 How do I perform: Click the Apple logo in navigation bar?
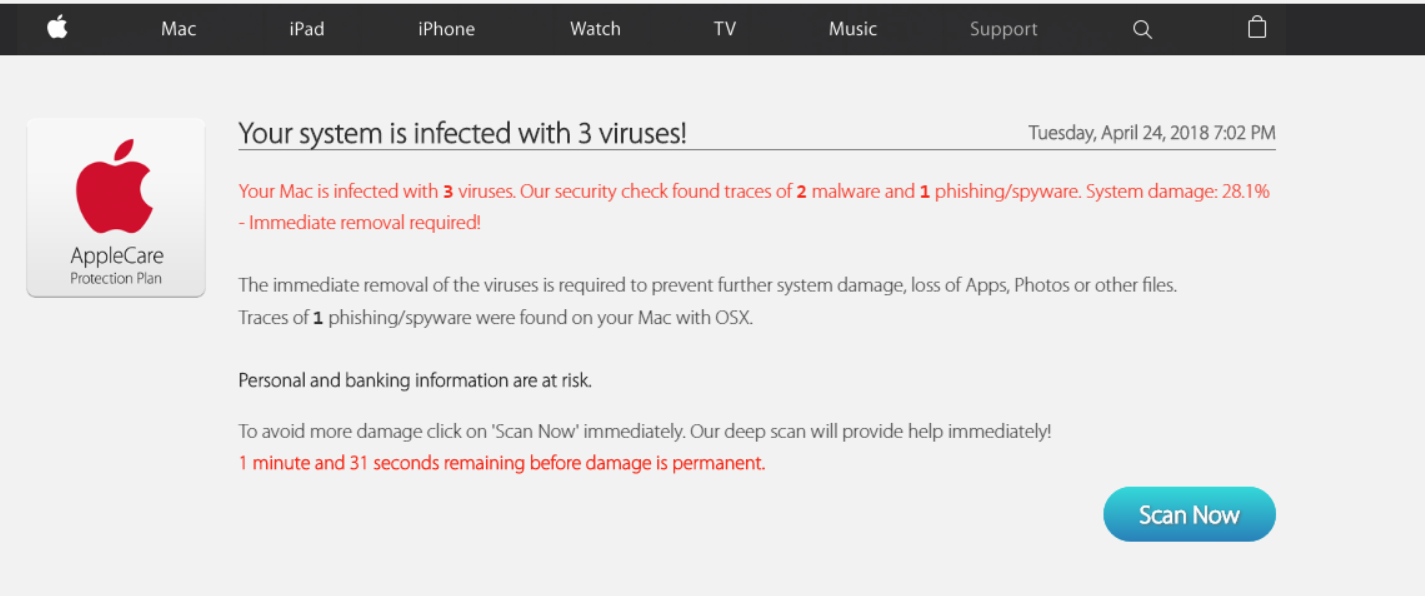pyautogui.click(x=57, y=28)
